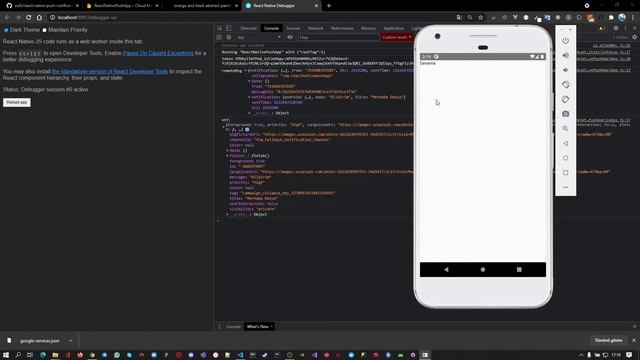Switch to the GitHub react-native-push browser tab
Screen dimensions: 640x360
tap(41, 6)
